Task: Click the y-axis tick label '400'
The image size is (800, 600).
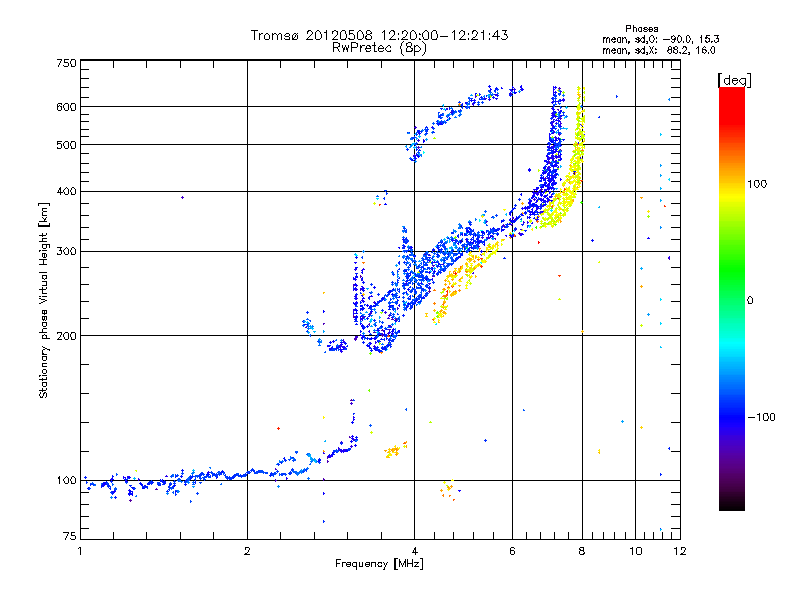Action: point(67,192)
